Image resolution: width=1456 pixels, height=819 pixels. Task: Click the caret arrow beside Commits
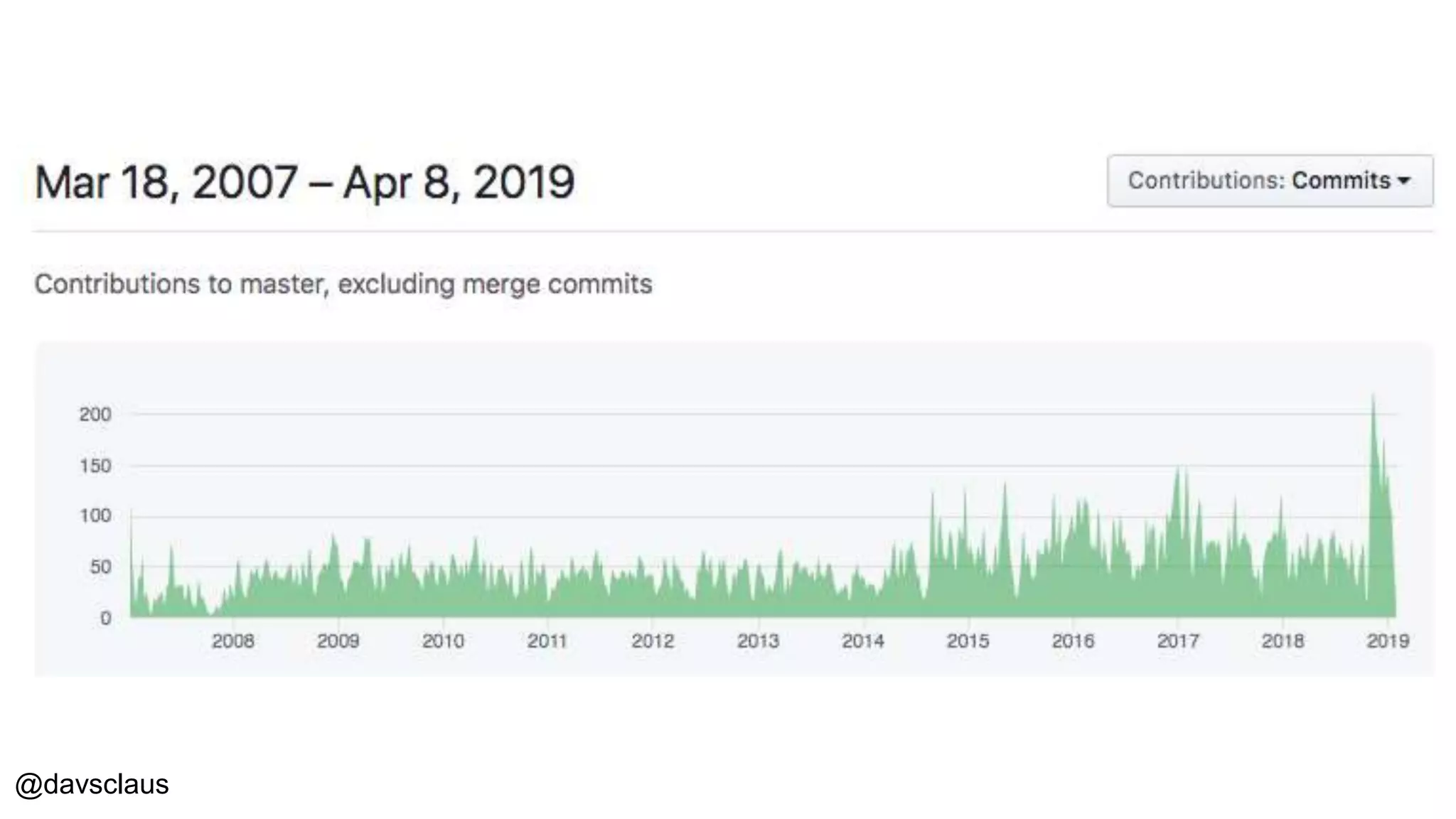coord(1404,181)
